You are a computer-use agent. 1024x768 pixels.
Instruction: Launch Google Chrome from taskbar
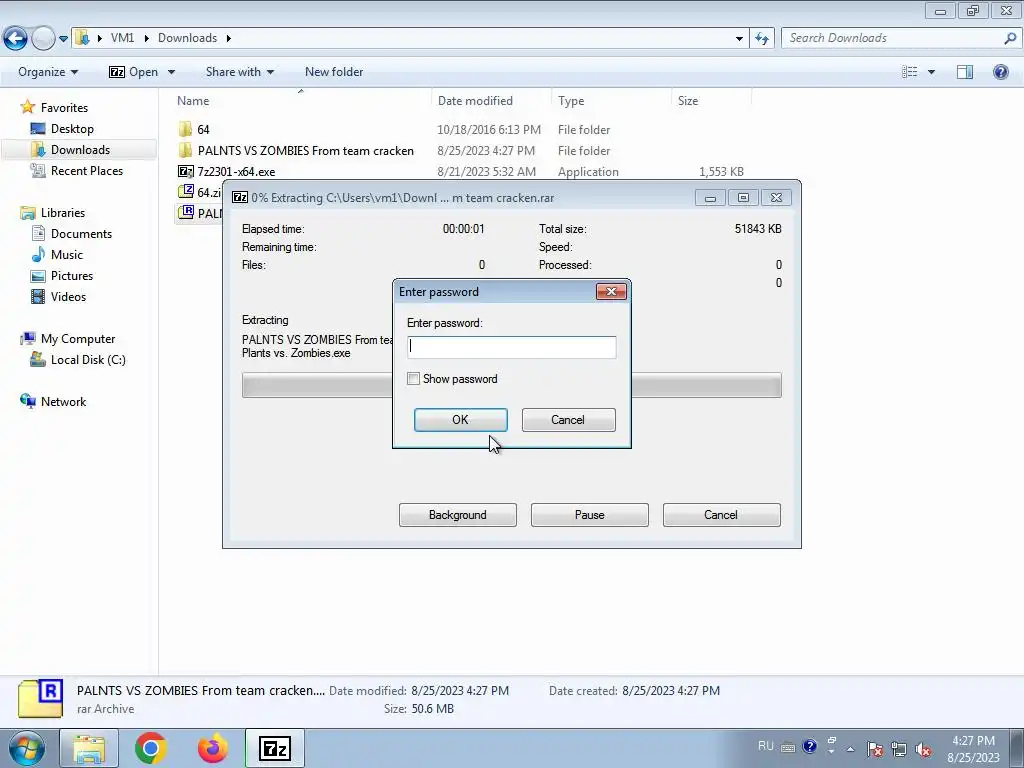pos(151,748)
